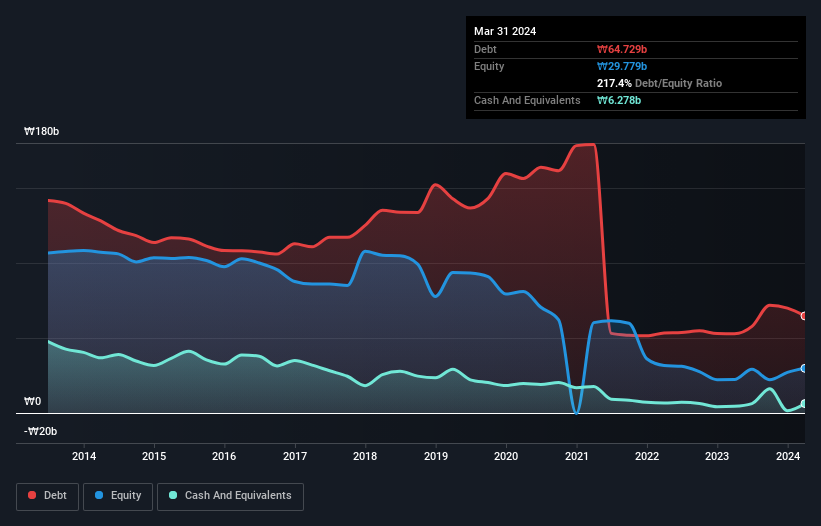This screenshot has width=821, height=526.
Task: Select the teal Cash endpoint marker
Action: 804,404
